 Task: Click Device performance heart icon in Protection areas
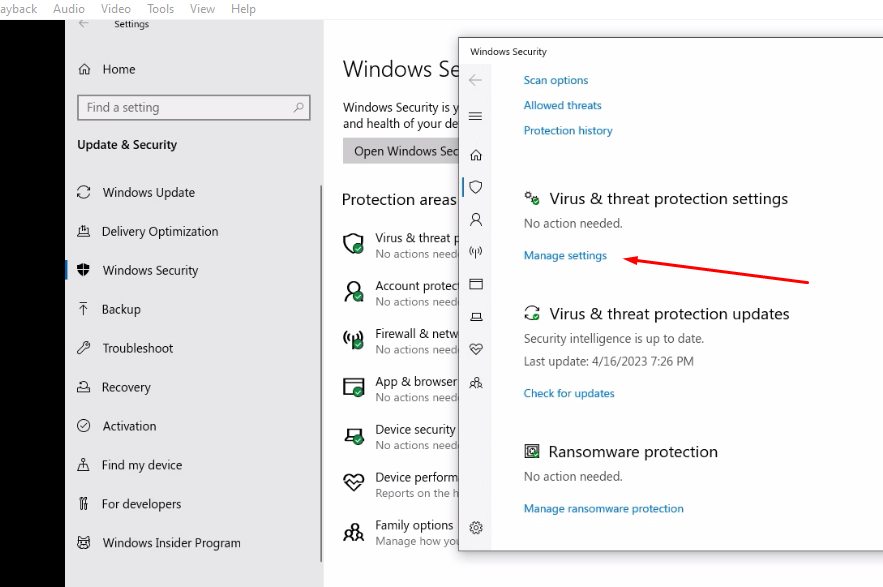[354, 483]
